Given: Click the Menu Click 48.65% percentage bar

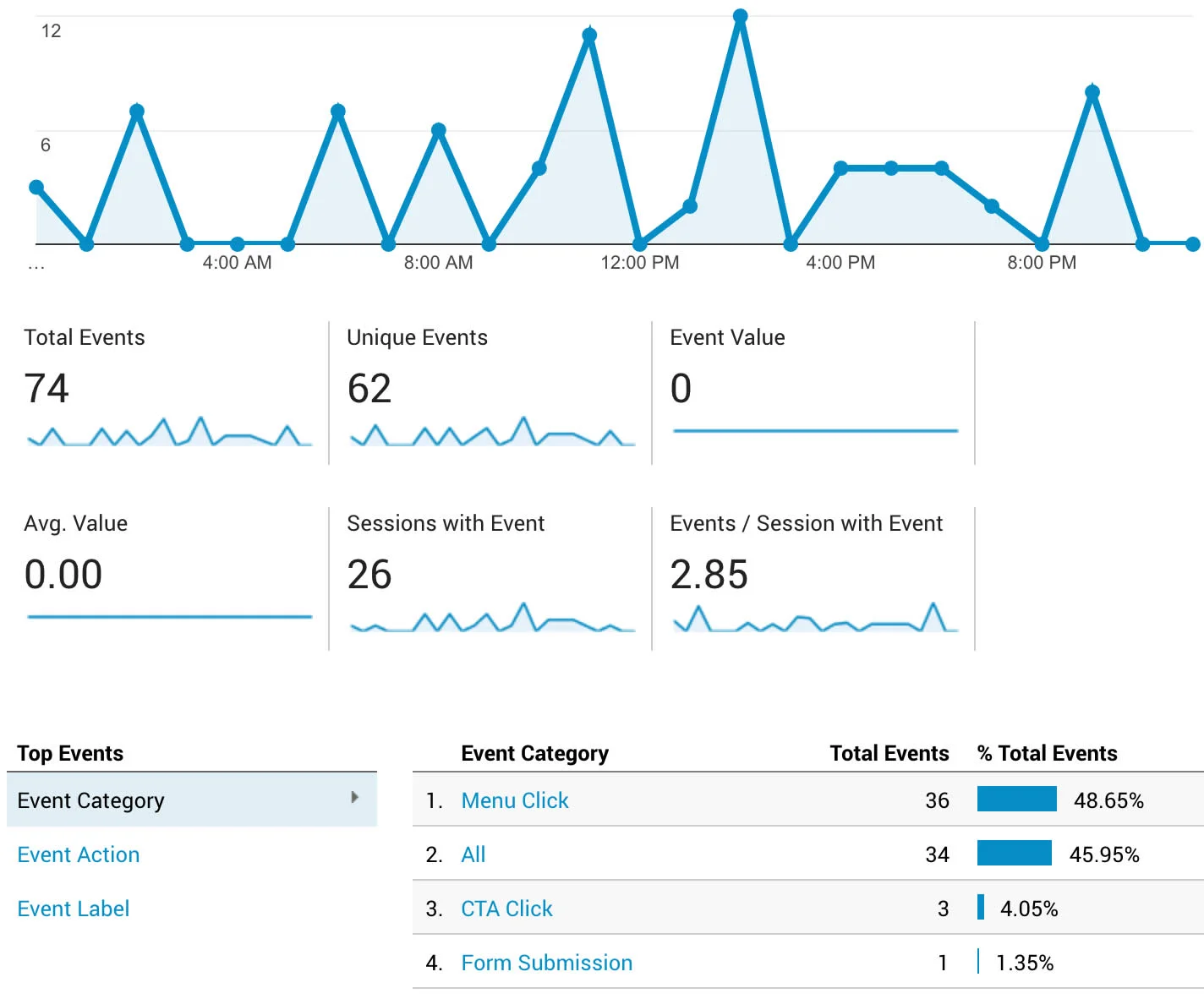Looking at the screenshot, I should (x=1016, y=799).
